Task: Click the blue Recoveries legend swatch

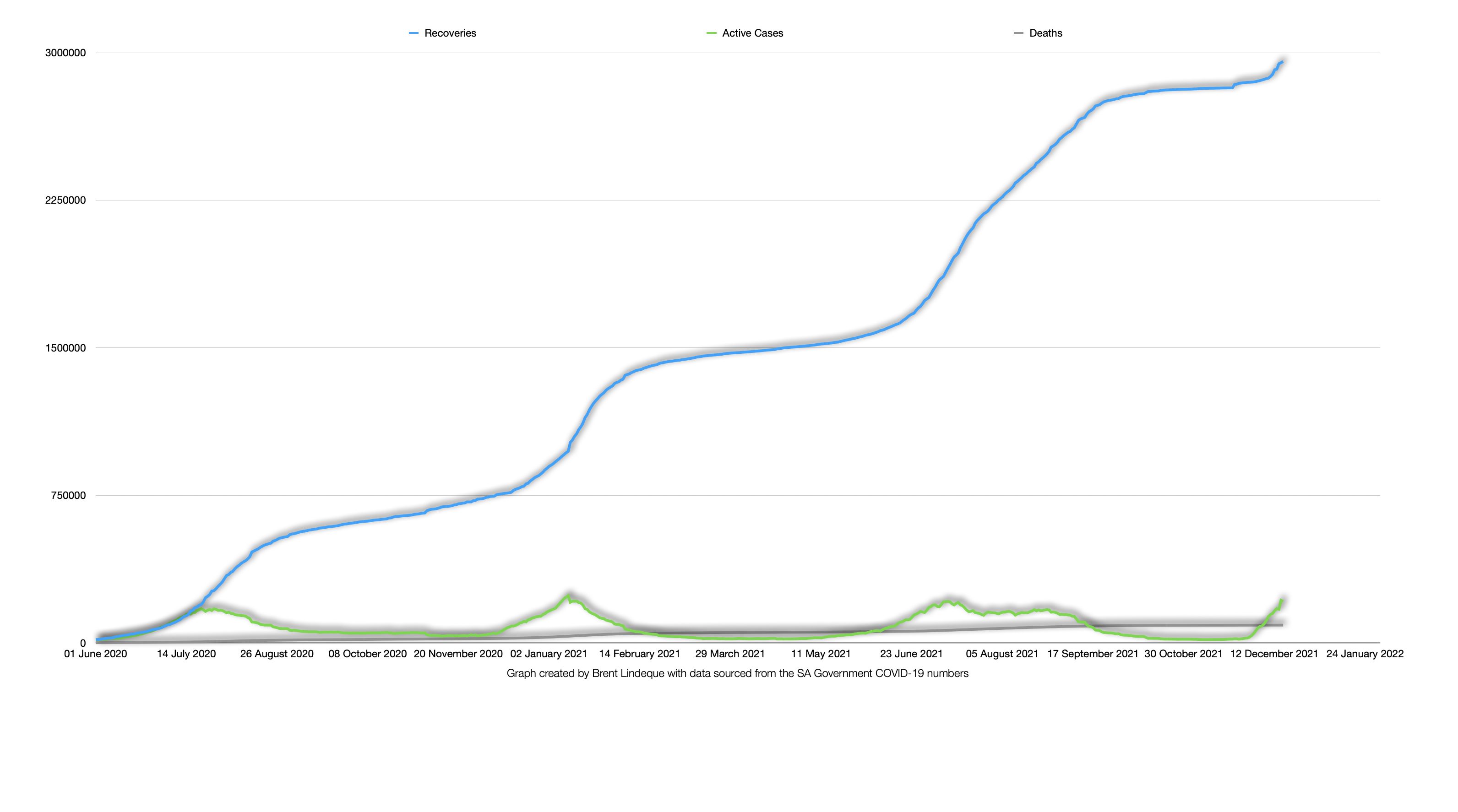Action: point(414,34)
